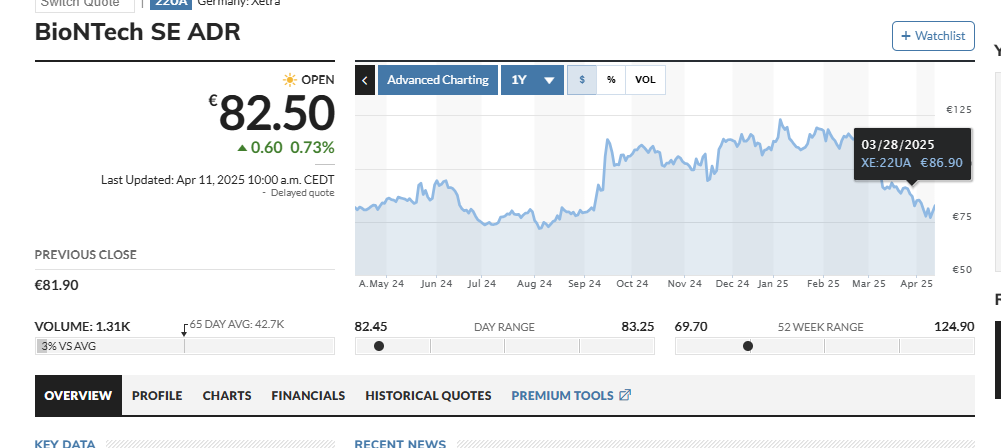The width and height of the screenshot is (1001, 448).
Task: Click the 0.73% change value
Action: [x=312, y=148]
